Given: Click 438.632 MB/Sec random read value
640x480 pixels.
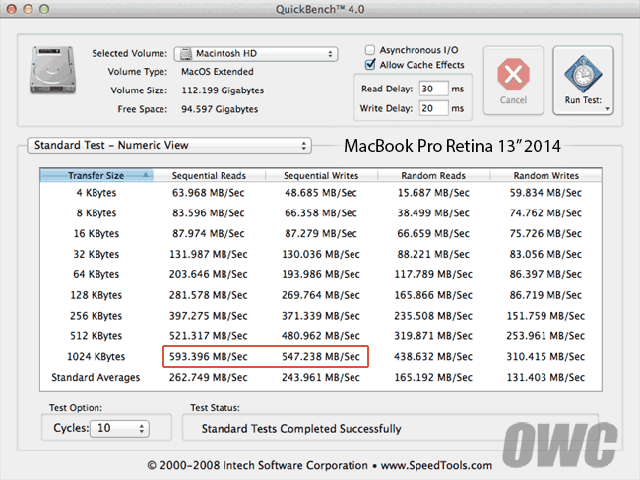Looking at the screenshot, I should [x=433, y=357].
